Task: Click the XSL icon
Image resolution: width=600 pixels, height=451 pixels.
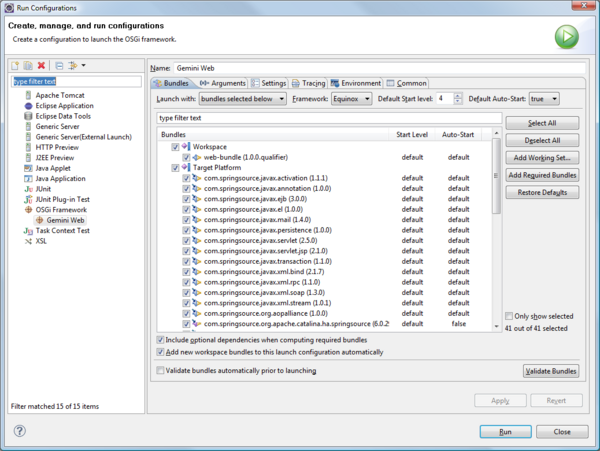Action: [x=28, y=241]
